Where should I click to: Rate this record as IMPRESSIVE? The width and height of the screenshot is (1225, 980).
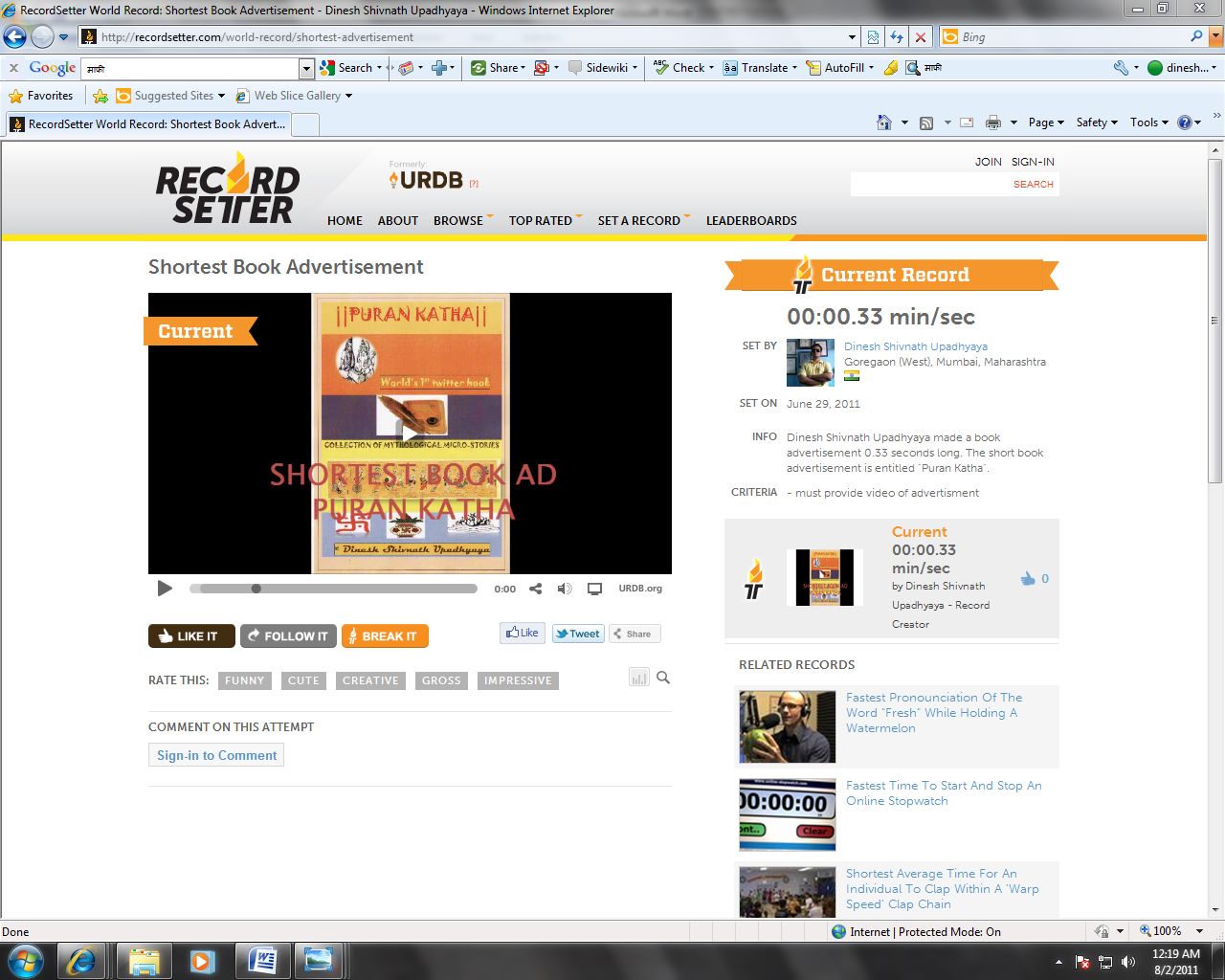pos(518,680)
